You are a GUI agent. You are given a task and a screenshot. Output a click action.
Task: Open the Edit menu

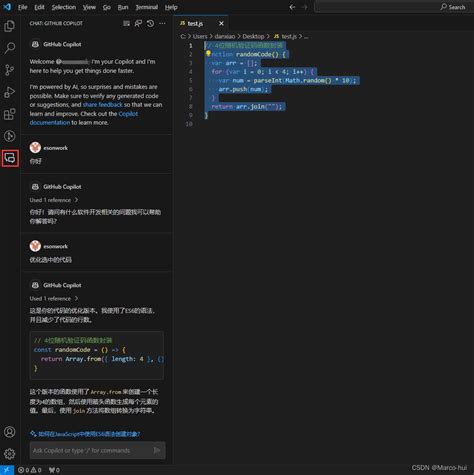click(x=39, y=7)
